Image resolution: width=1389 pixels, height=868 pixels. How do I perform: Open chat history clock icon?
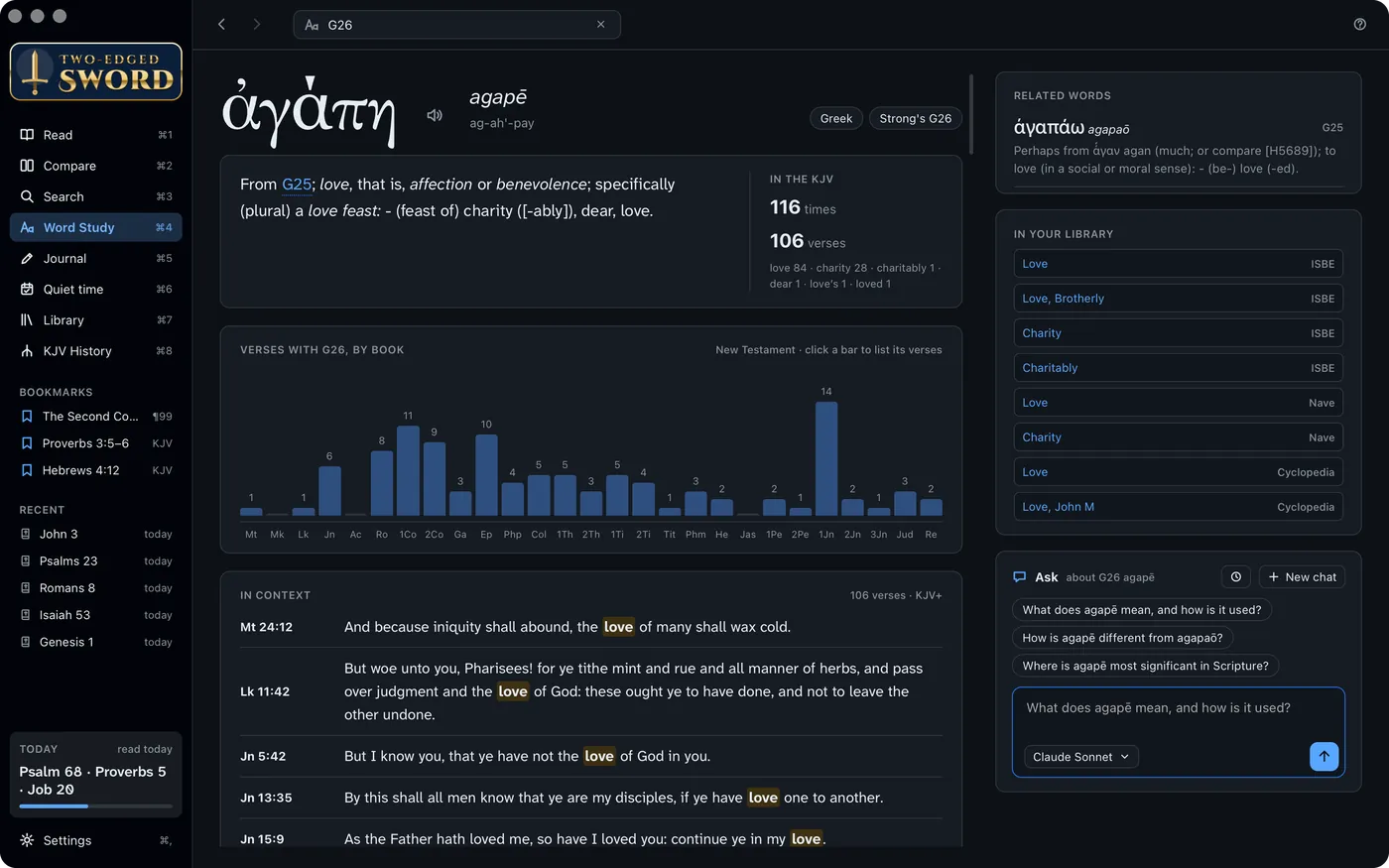(x=1235, y=576)
